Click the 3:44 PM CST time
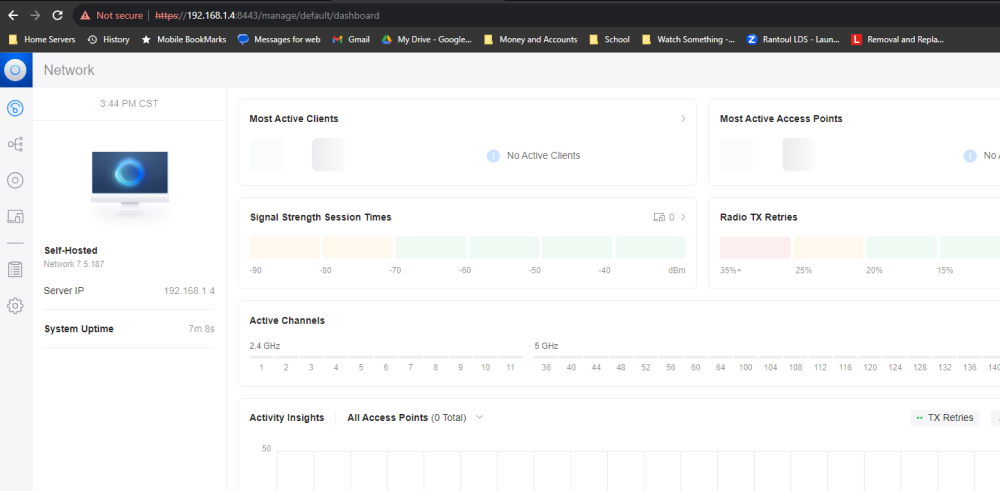 point(129,103)
